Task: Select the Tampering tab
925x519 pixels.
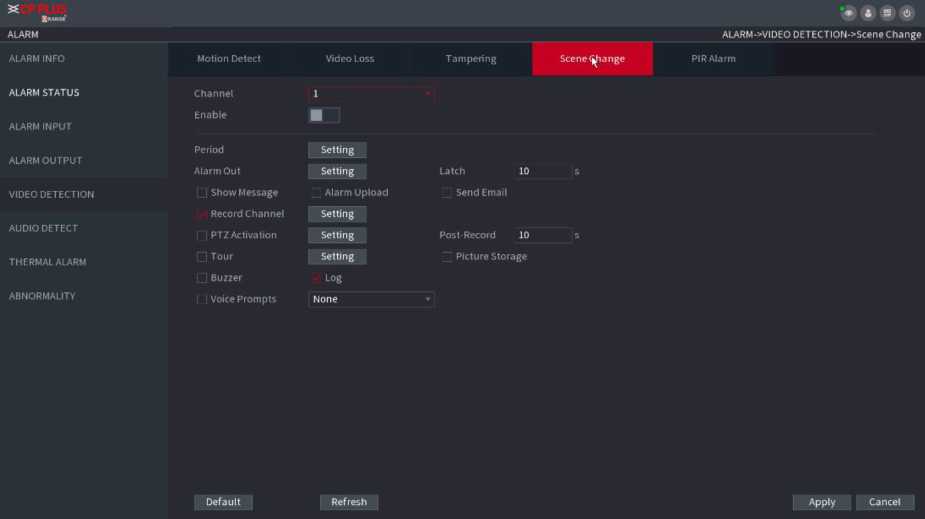Action: [x=471, y=59]
